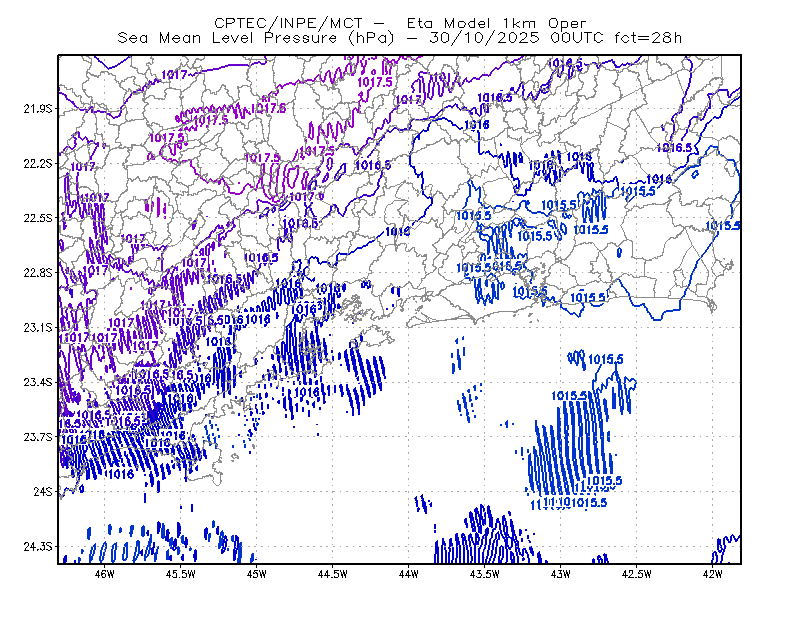Pick the 45W longitude axis label

pos(257,574)
